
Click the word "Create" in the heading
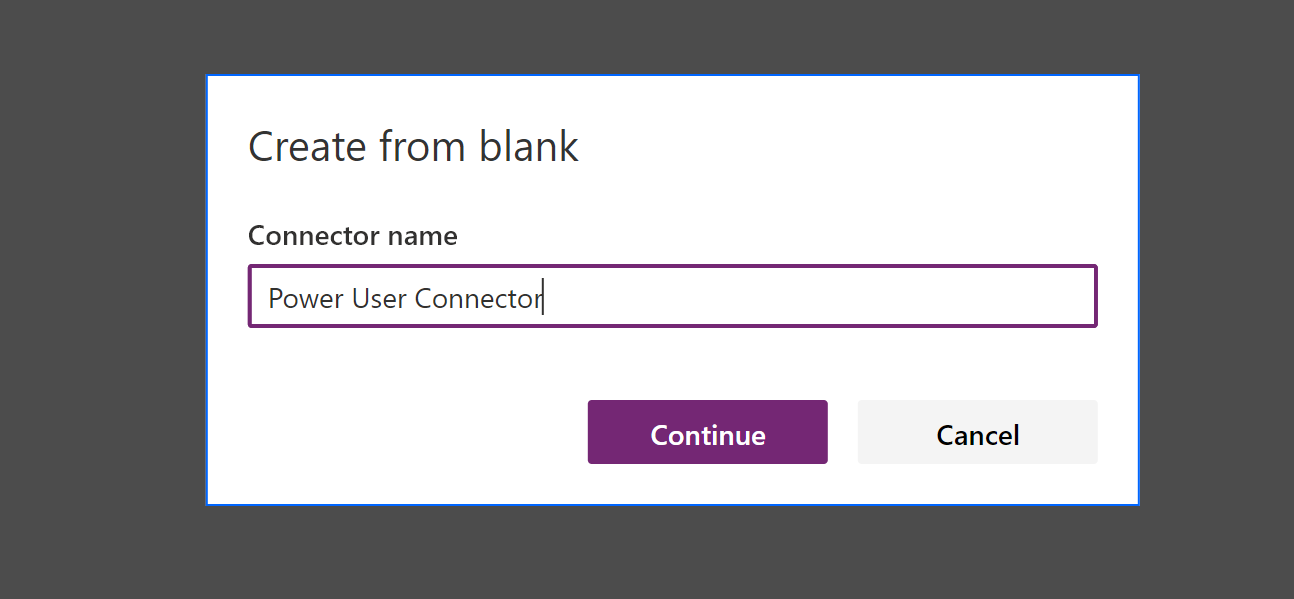[x=307, y=147]
